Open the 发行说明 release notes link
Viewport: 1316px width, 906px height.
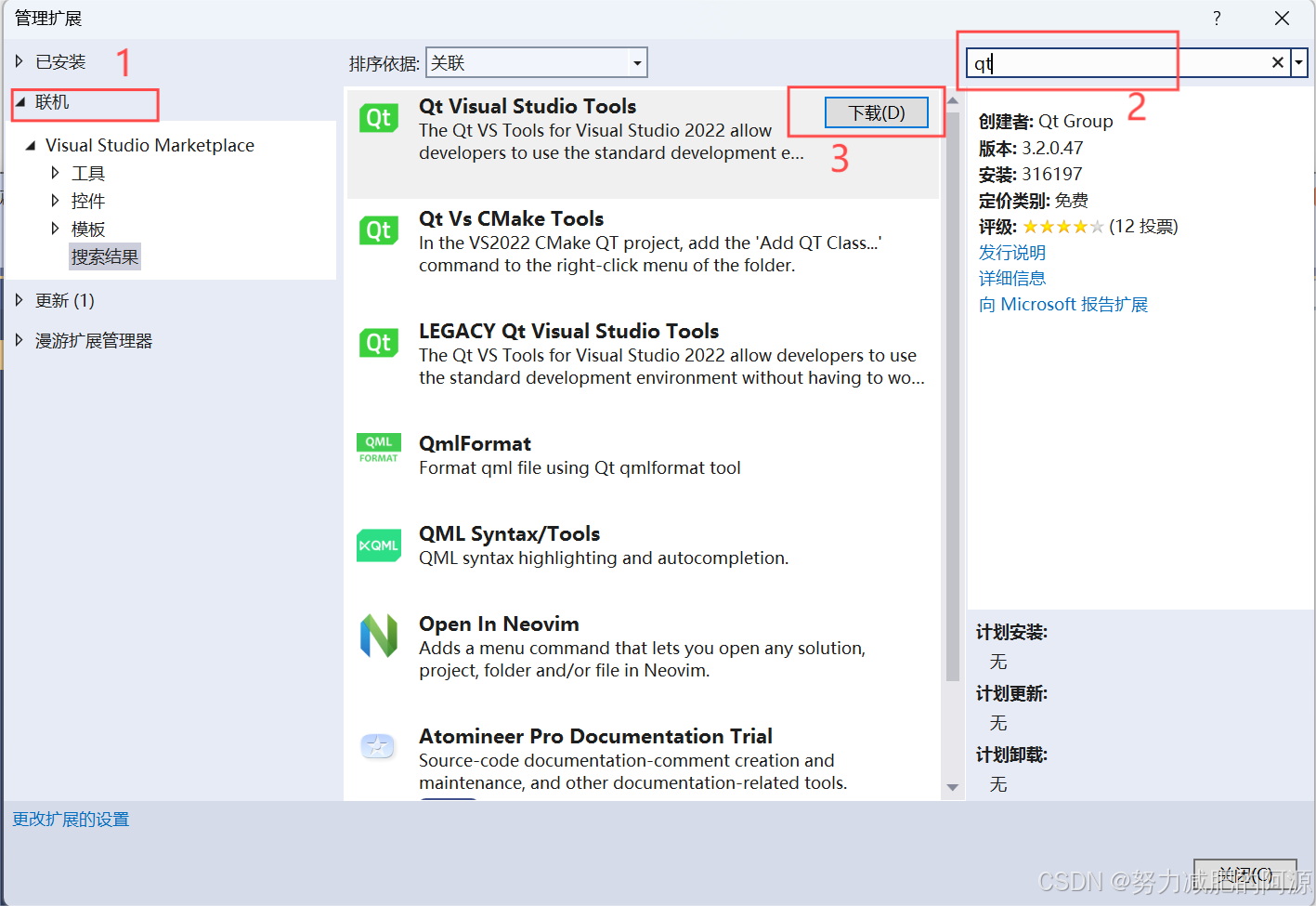(1012, 252)
